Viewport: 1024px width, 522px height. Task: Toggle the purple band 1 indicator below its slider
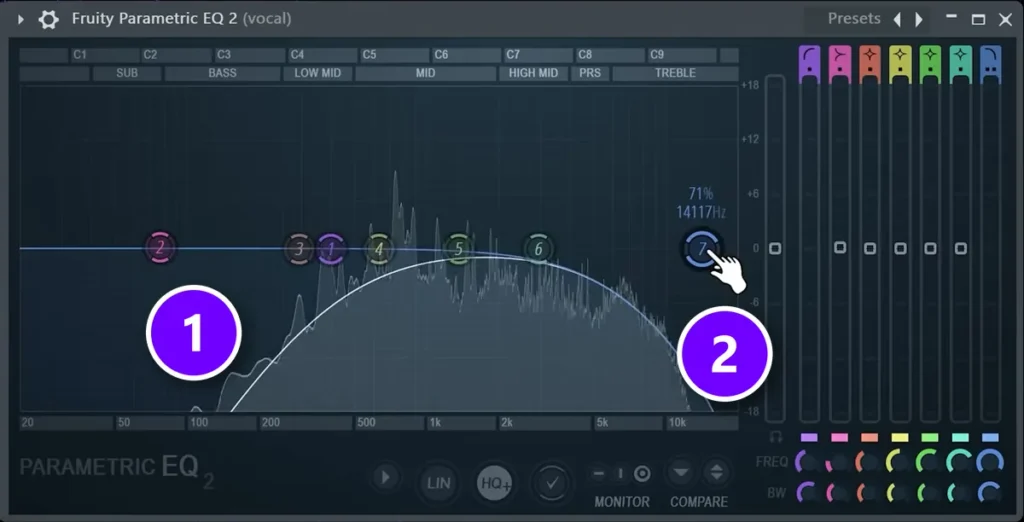pyautogui.click(x=808, y=437)
